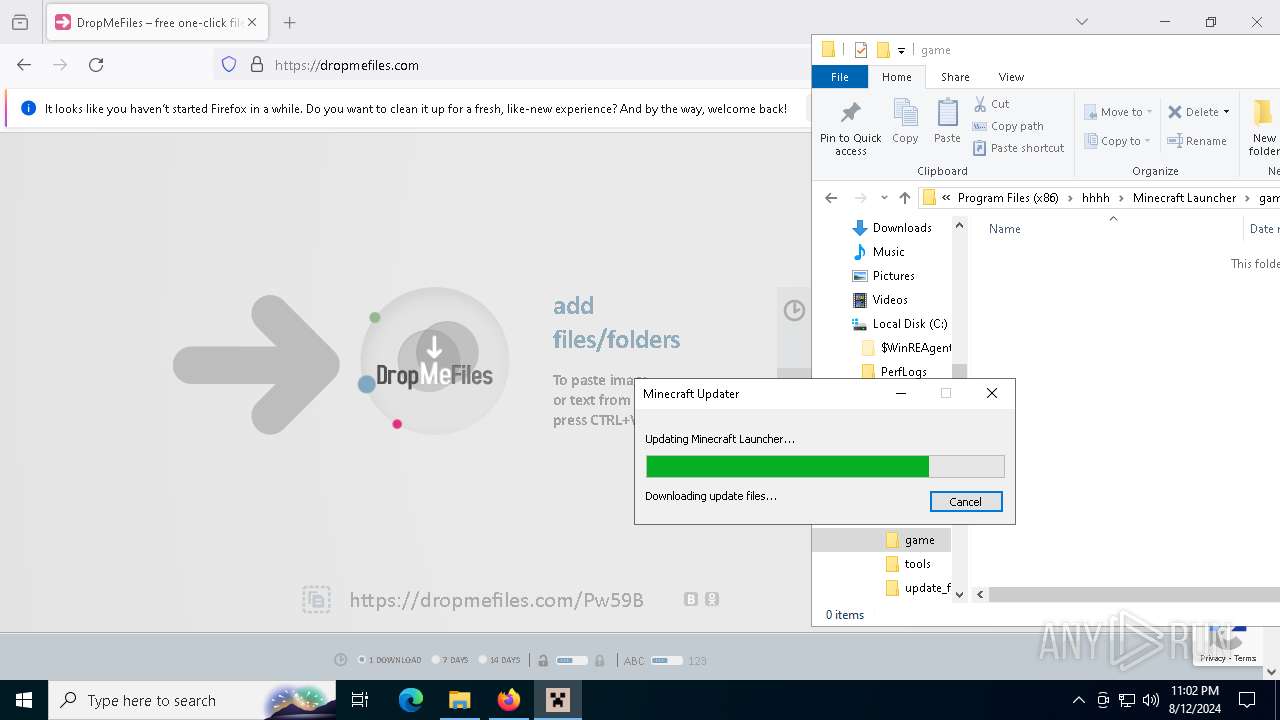
Task: Expand the path chevron after Program Files (x86)
Action: [x=1070, y=198]
